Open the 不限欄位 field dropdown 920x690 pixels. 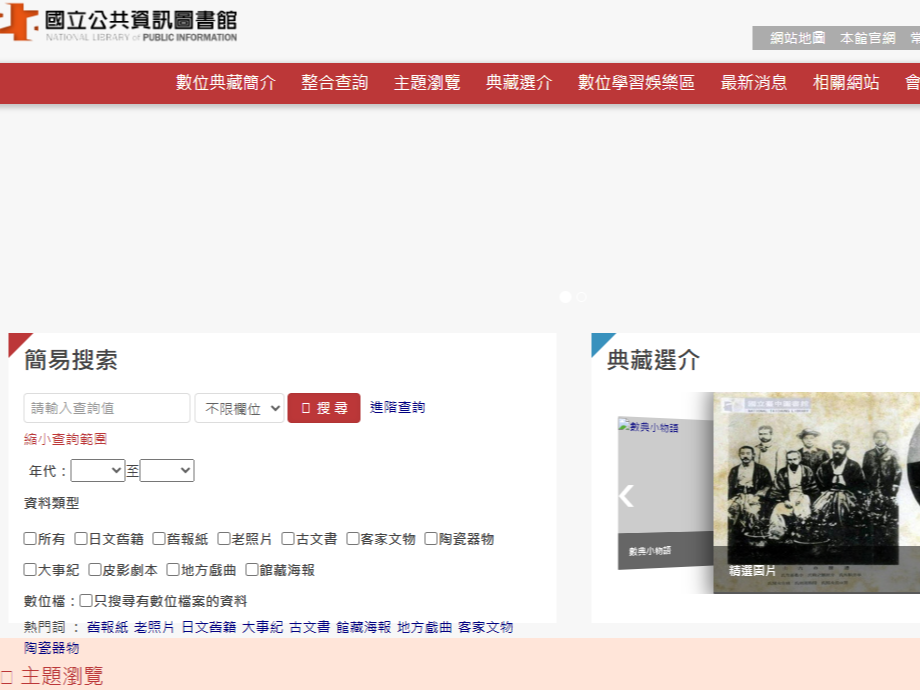[x=239, y=408]
